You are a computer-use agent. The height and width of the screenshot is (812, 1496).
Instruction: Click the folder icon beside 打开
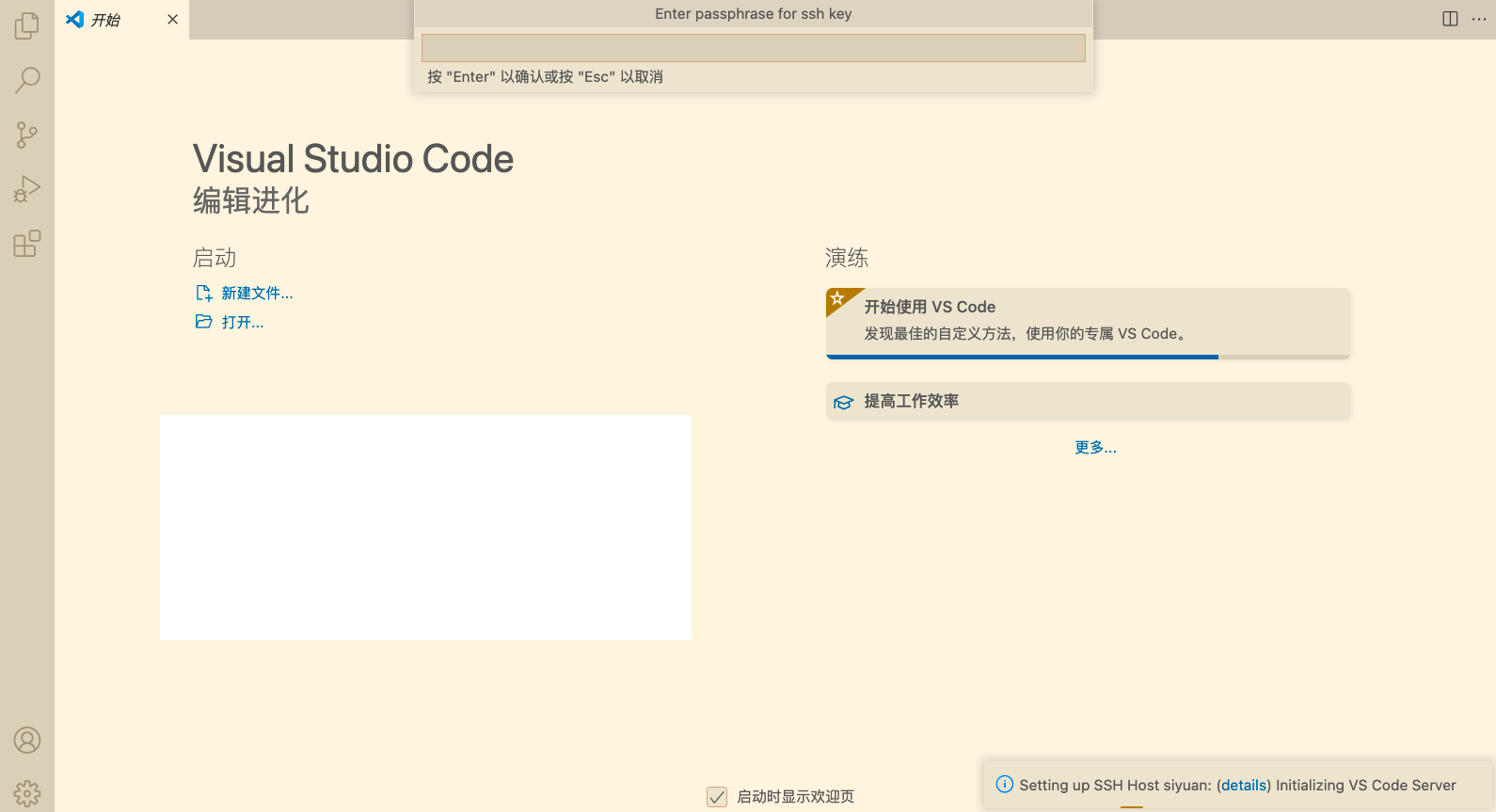pos(203,322)
